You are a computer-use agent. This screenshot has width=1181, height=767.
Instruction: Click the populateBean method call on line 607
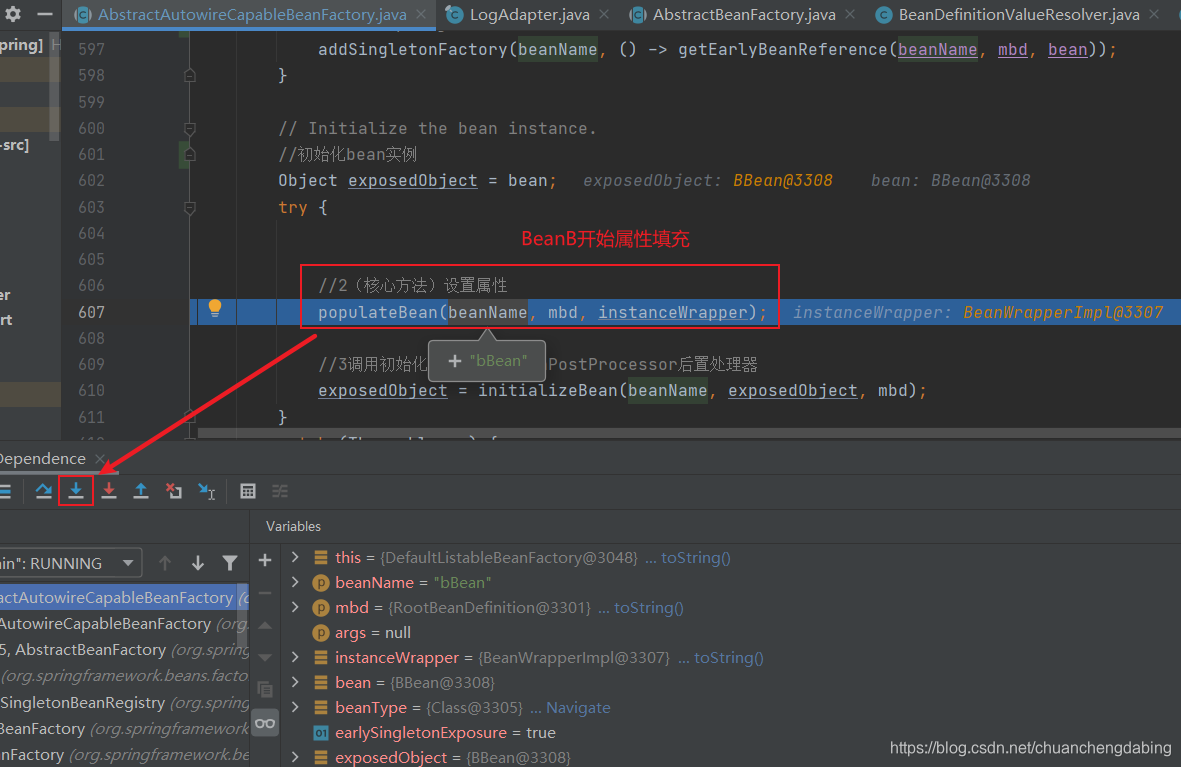click(x=377, y=312)
